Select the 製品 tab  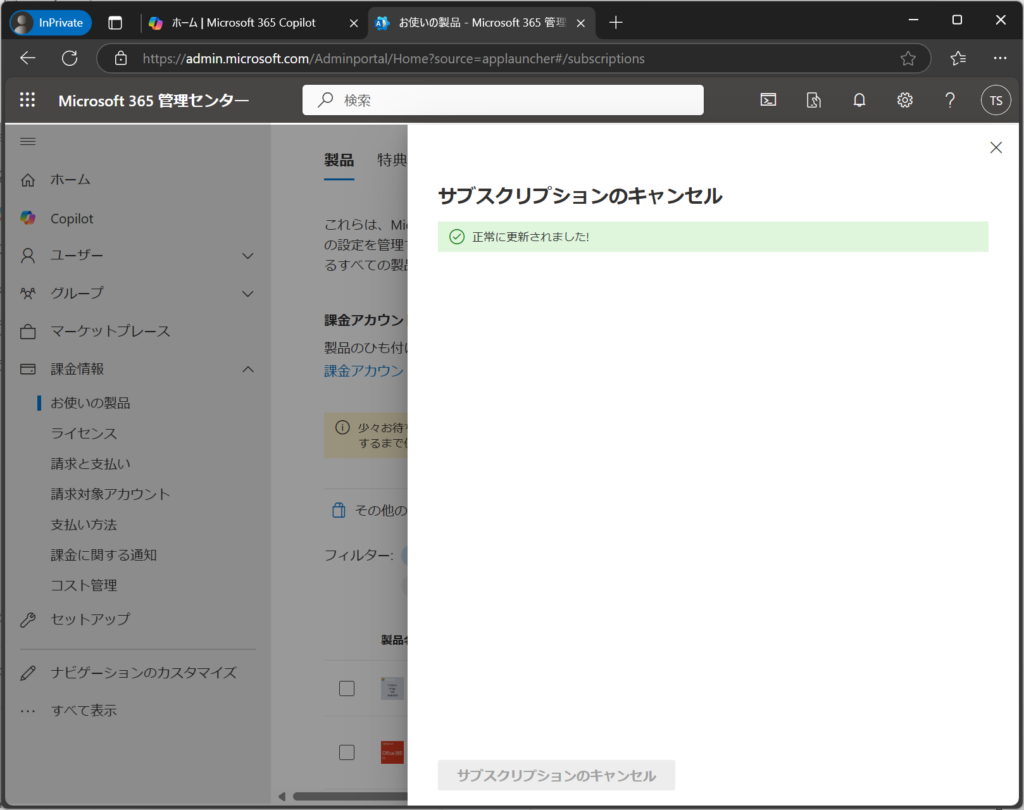[339, 160]
